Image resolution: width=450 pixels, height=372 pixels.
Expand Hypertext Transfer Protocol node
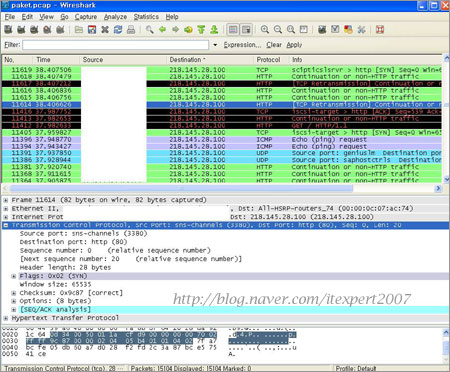pyautogui.click(x=6, y=318)
